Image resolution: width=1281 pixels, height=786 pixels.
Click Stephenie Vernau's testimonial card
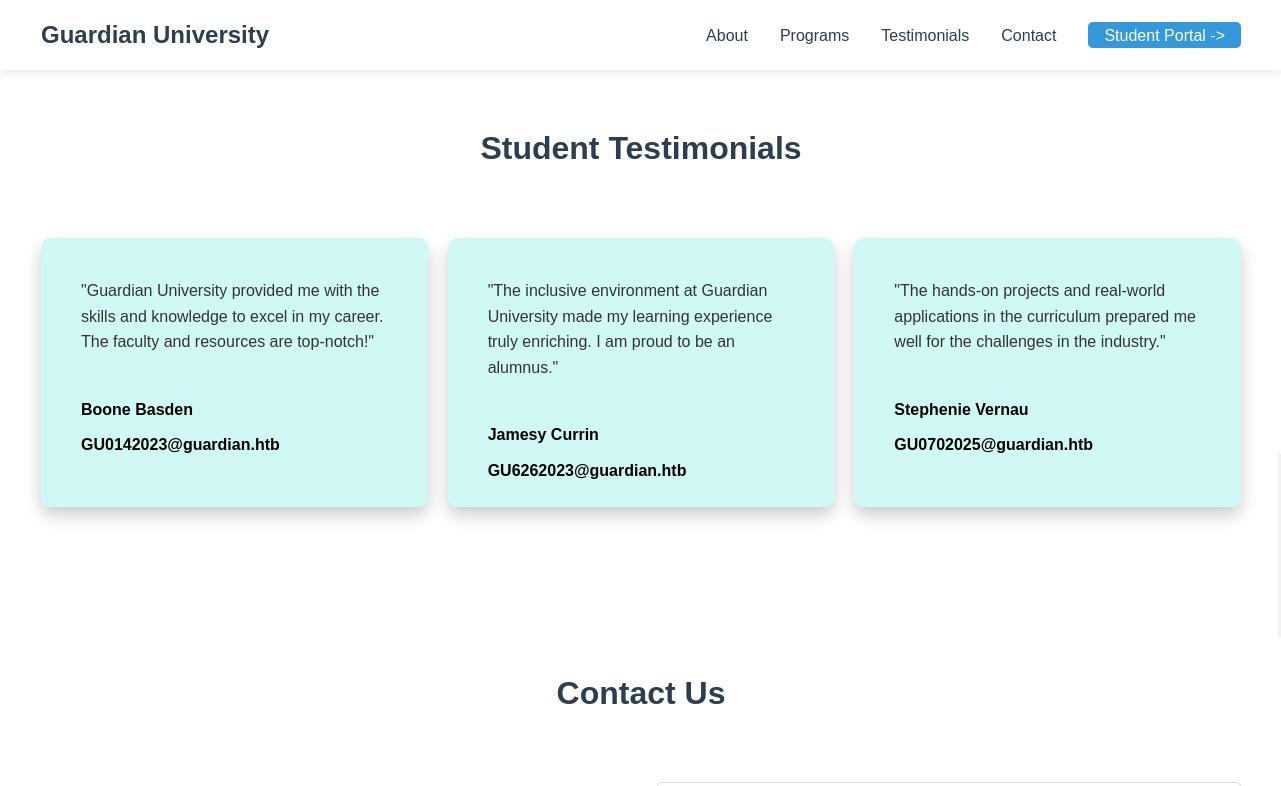1047,372
